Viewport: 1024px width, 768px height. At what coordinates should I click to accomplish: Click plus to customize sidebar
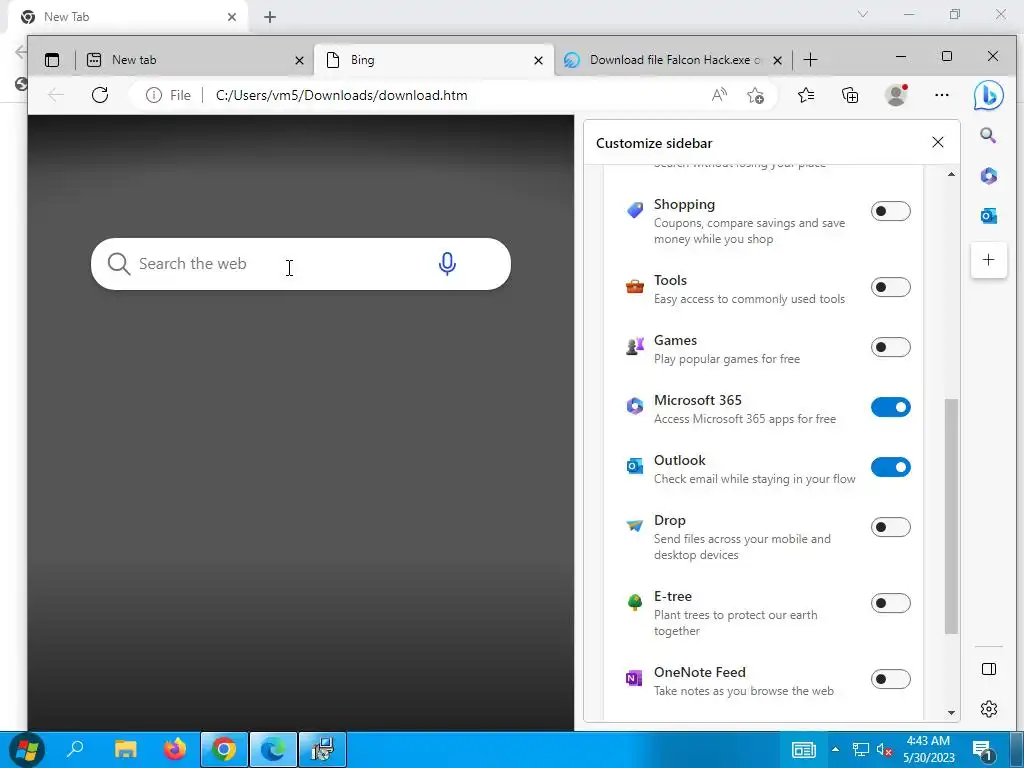click(988, 260)
